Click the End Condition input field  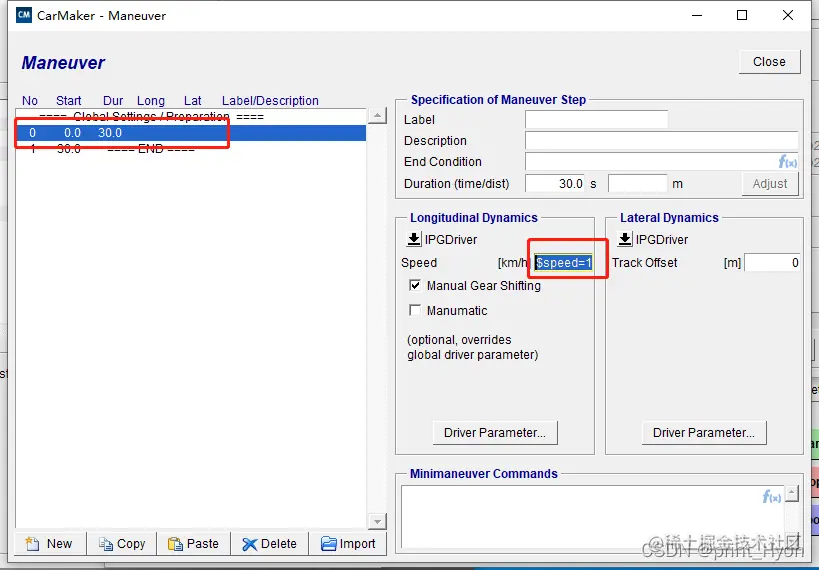662,162
